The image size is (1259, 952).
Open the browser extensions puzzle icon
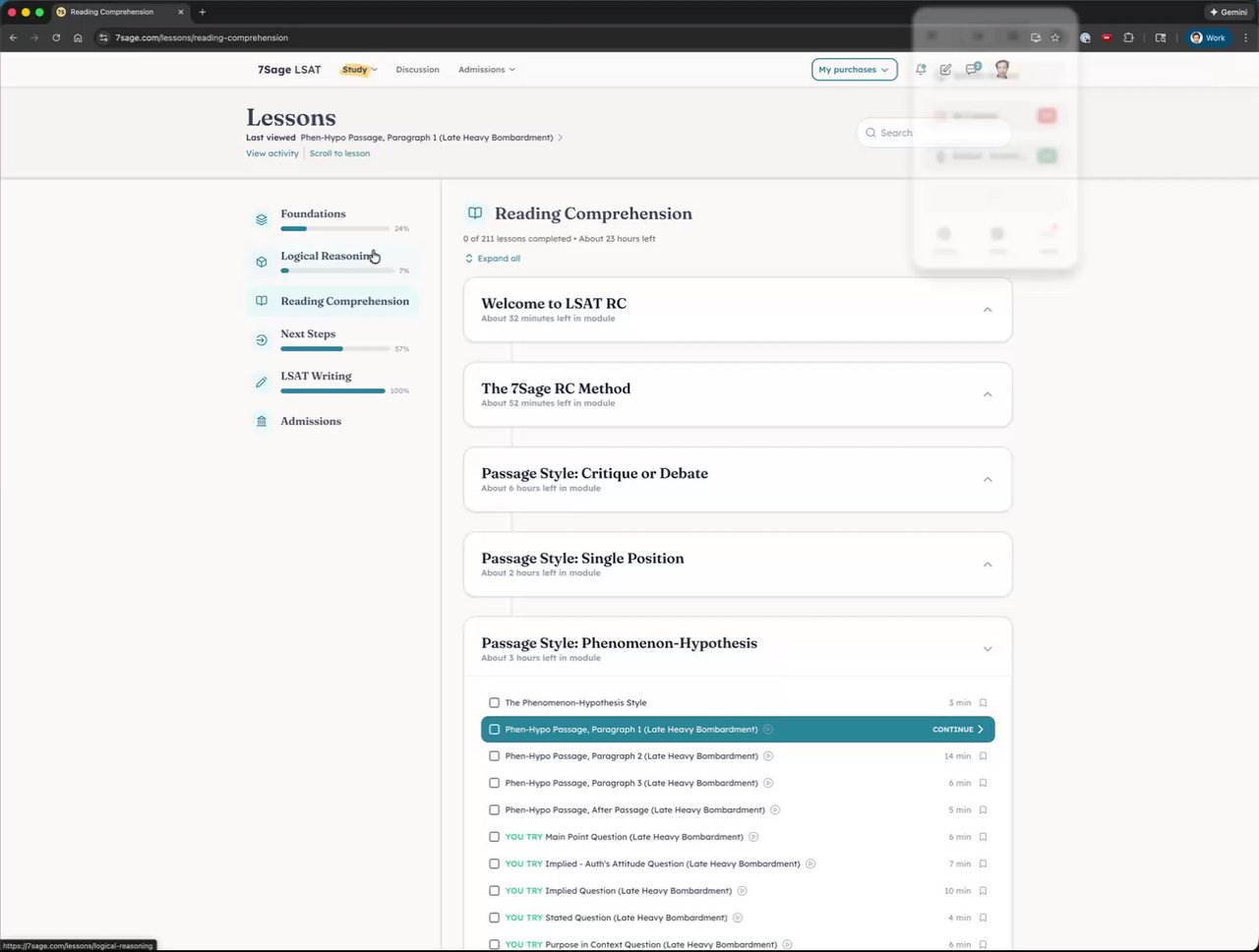click(1128, 37)
